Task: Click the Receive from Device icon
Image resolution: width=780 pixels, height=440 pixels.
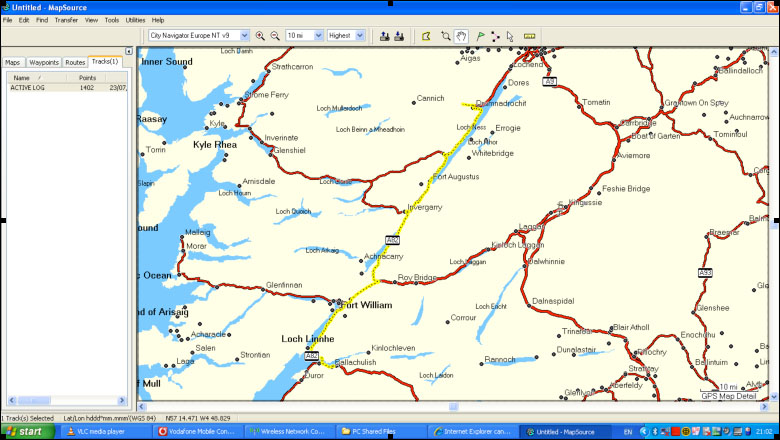Action: (x=399, y=36)
